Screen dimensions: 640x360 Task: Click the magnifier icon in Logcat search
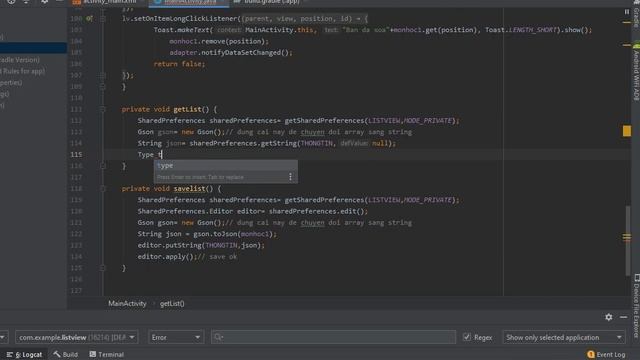click(x=218, y=337)
